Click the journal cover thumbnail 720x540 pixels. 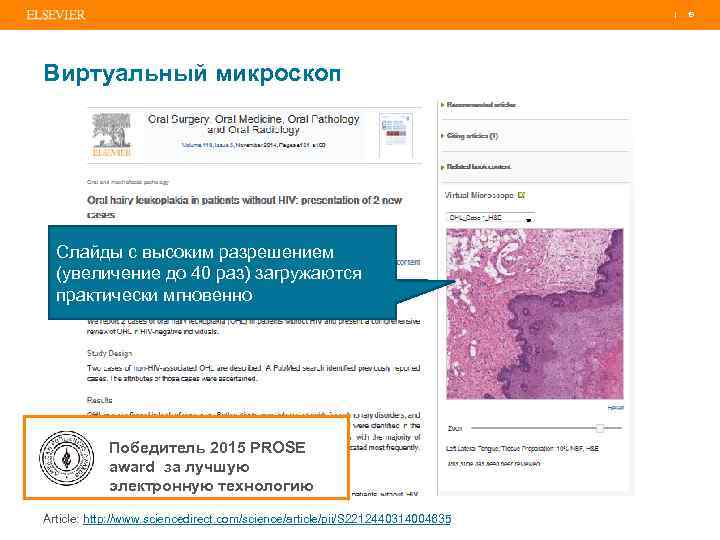(395, 135)
